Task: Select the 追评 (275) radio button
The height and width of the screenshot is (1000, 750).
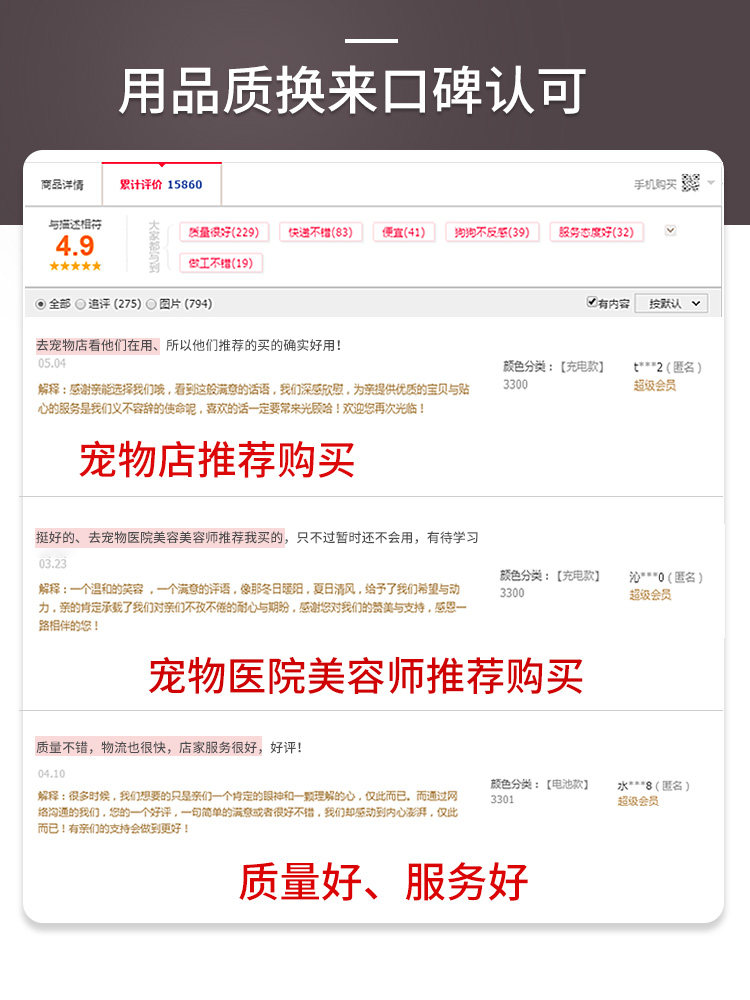Action: pos(81,304)
